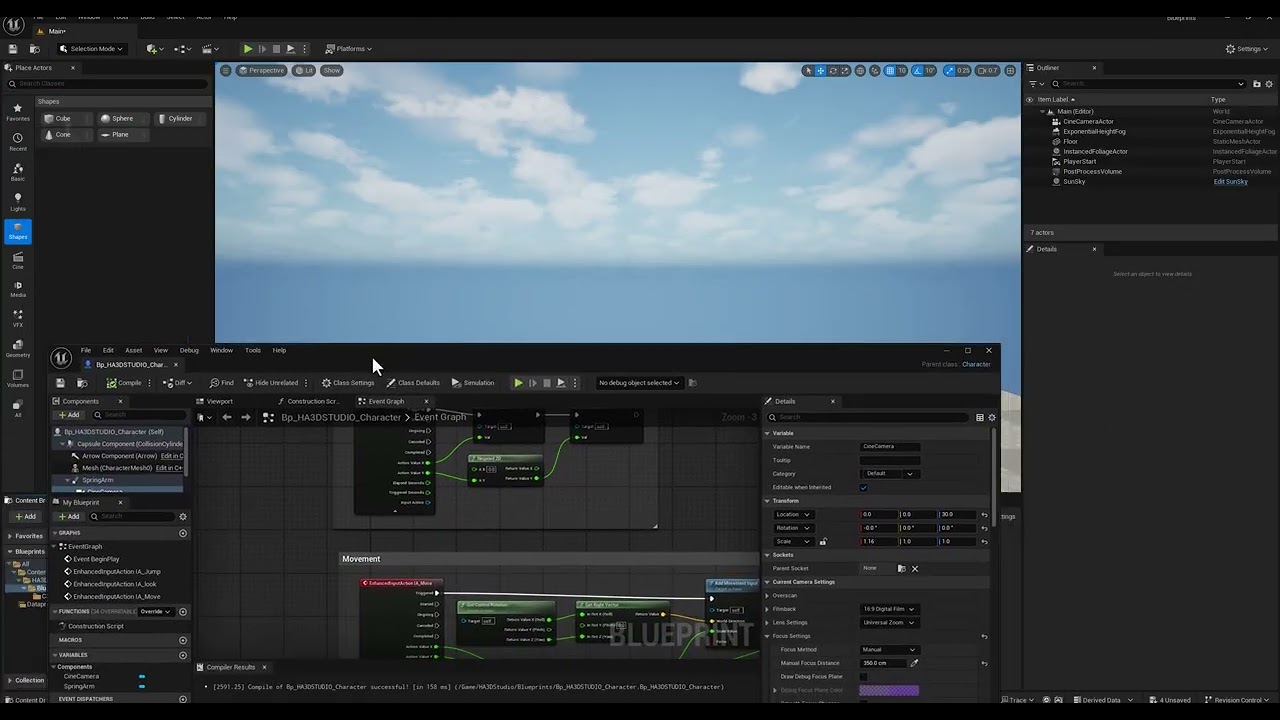Select SpringArm in Components tree

98,480
